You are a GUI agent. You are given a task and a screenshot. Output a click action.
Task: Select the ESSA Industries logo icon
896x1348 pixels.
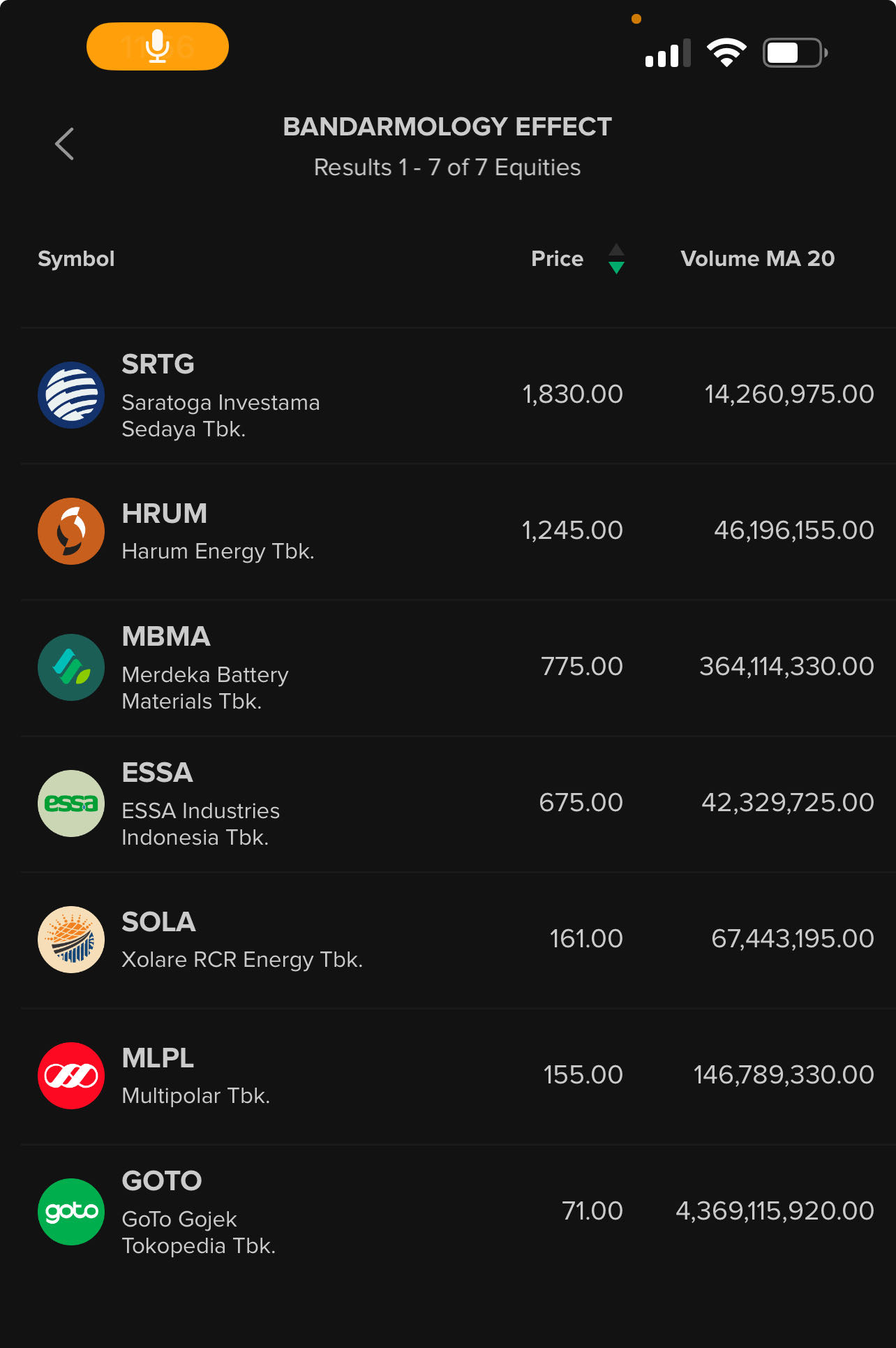pos(71,803)
